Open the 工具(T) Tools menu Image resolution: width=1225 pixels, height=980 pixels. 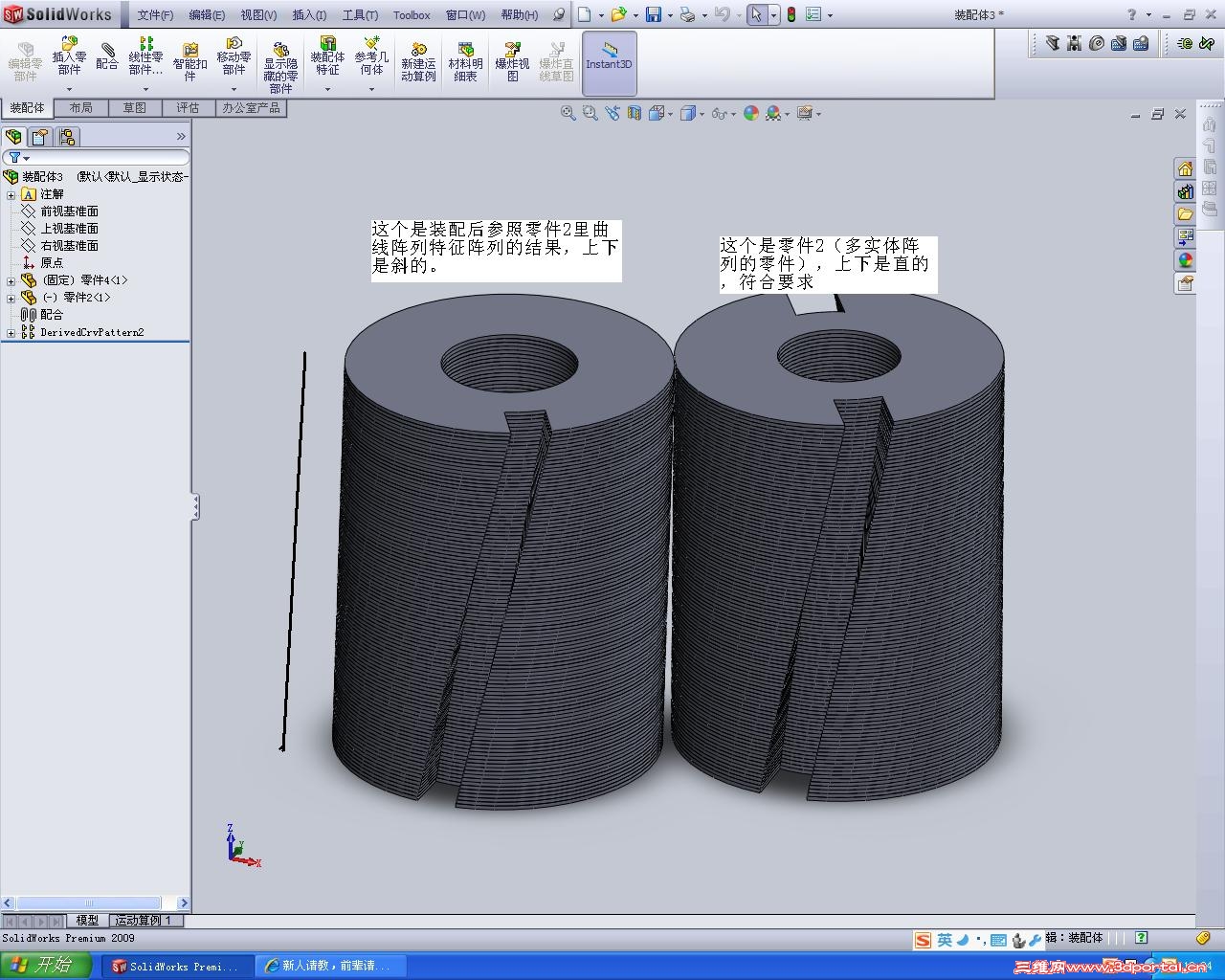tap(360, 15)
